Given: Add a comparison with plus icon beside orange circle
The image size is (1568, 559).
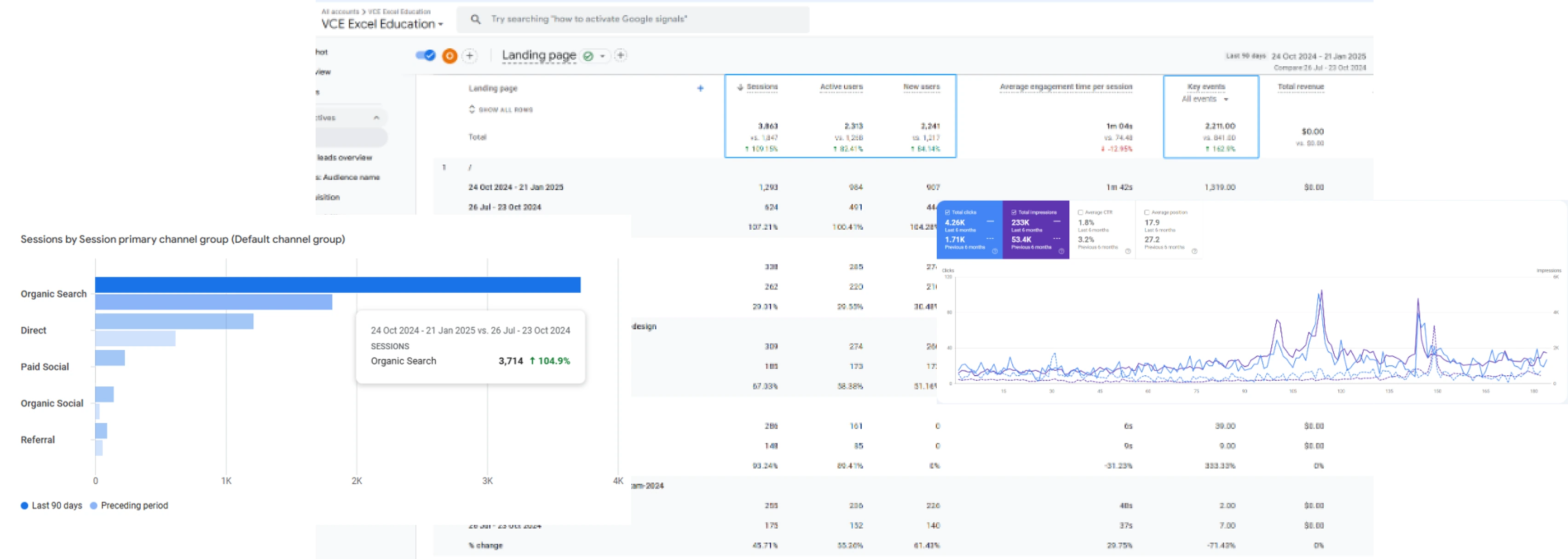Looking at the screenshot, I should pyautogui.click(x=469, y=56).
